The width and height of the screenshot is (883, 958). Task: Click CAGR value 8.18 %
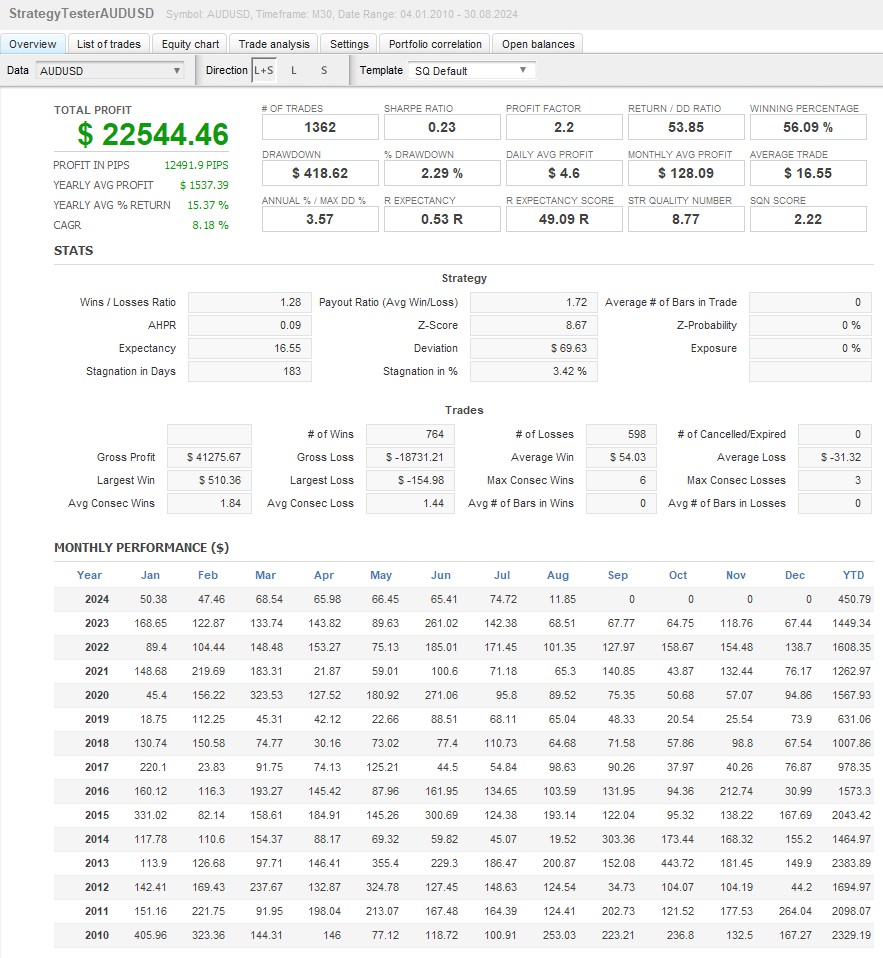(210, 225)
